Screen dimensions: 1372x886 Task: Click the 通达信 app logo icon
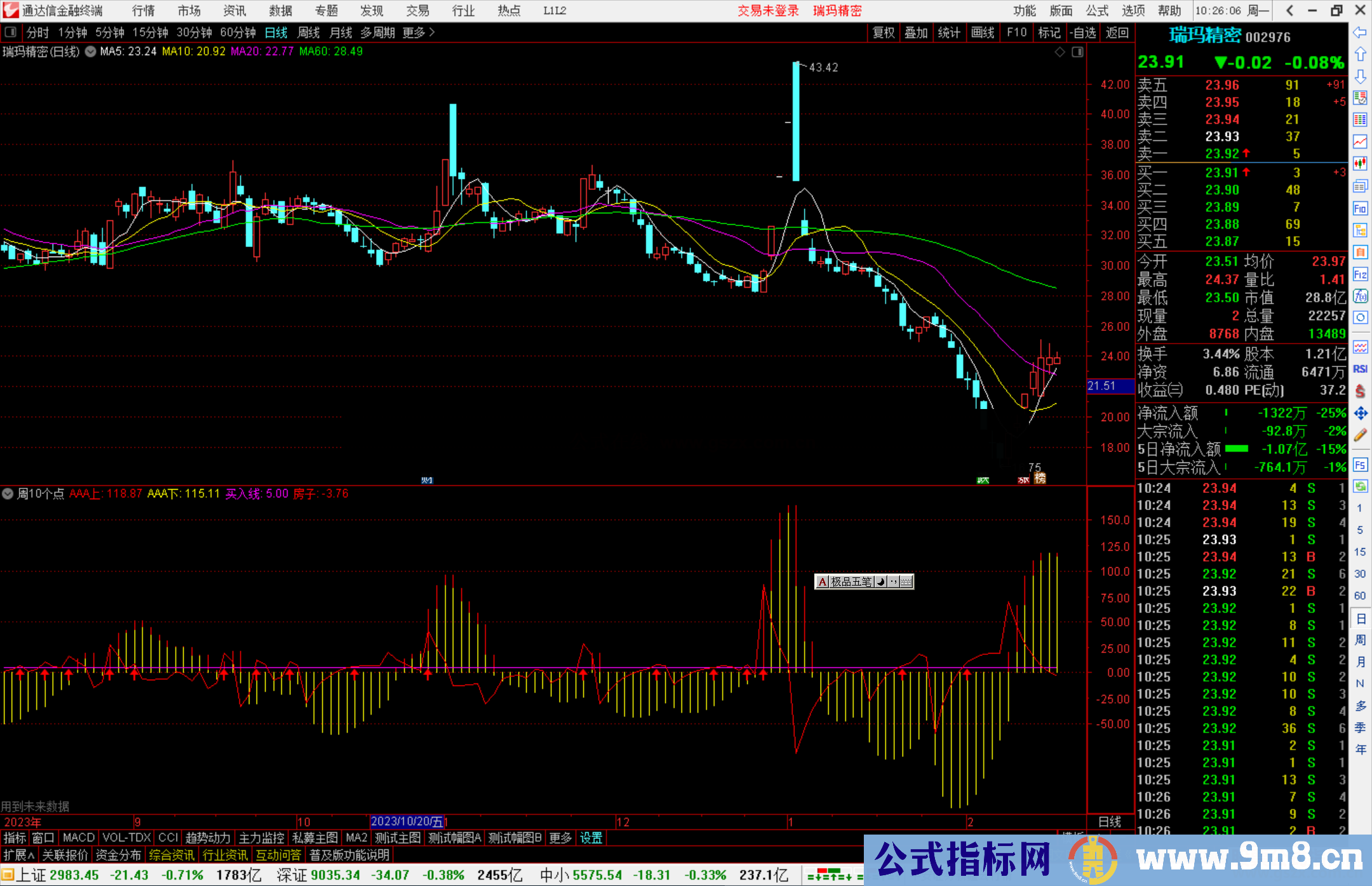click(x=10, y=10)
